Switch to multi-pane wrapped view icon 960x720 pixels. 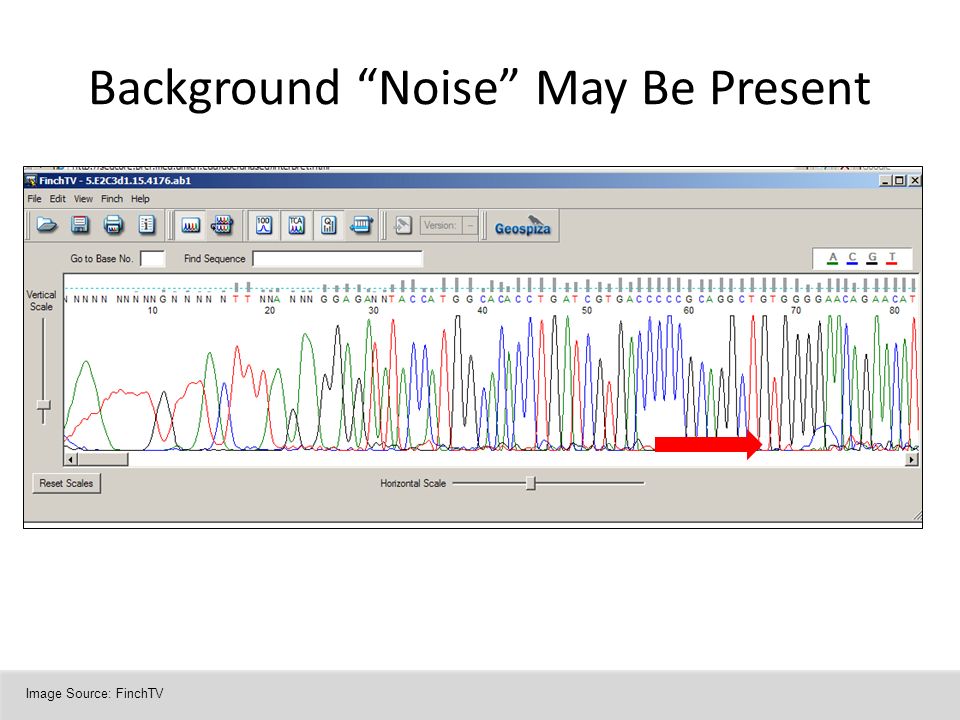(222, 225)
